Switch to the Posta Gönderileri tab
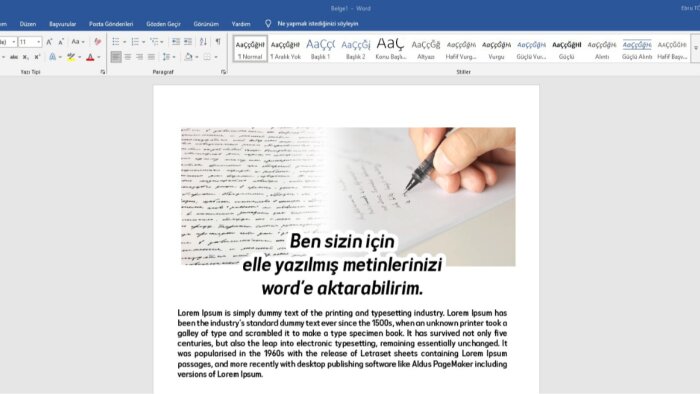 [x=111, y=24]
